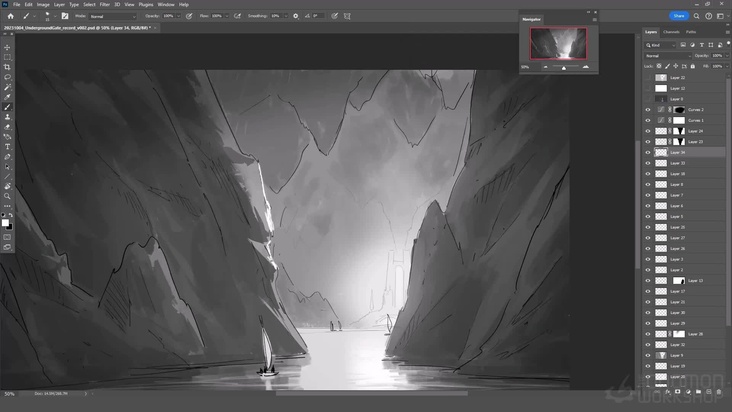This screenshot has height=412, width=732.
Task: Open the Filter menu
Action: [105, 4]
